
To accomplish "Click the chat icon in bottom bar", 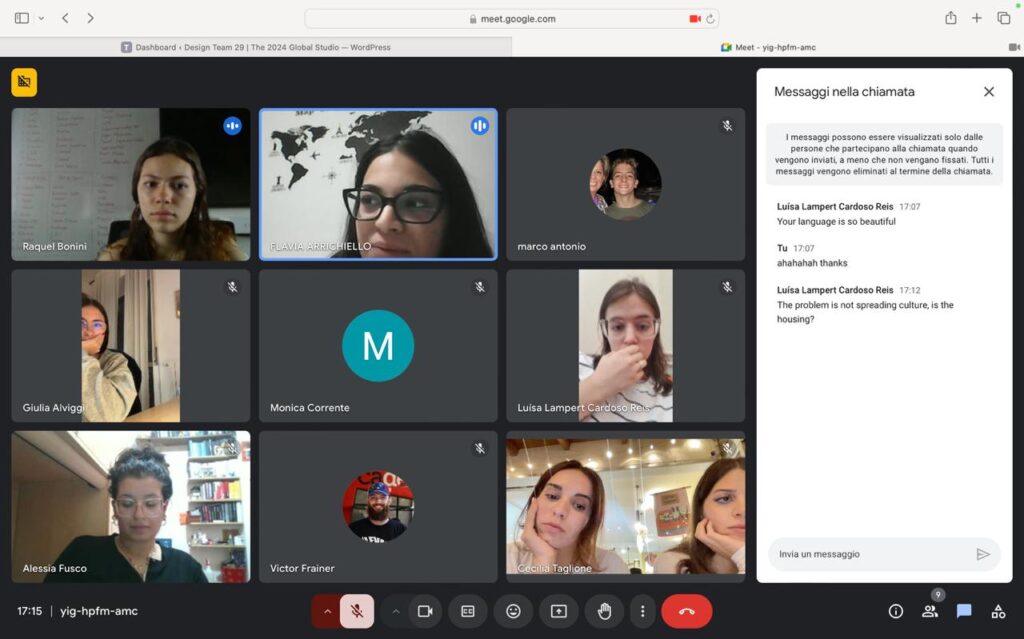I will [964, 611].
